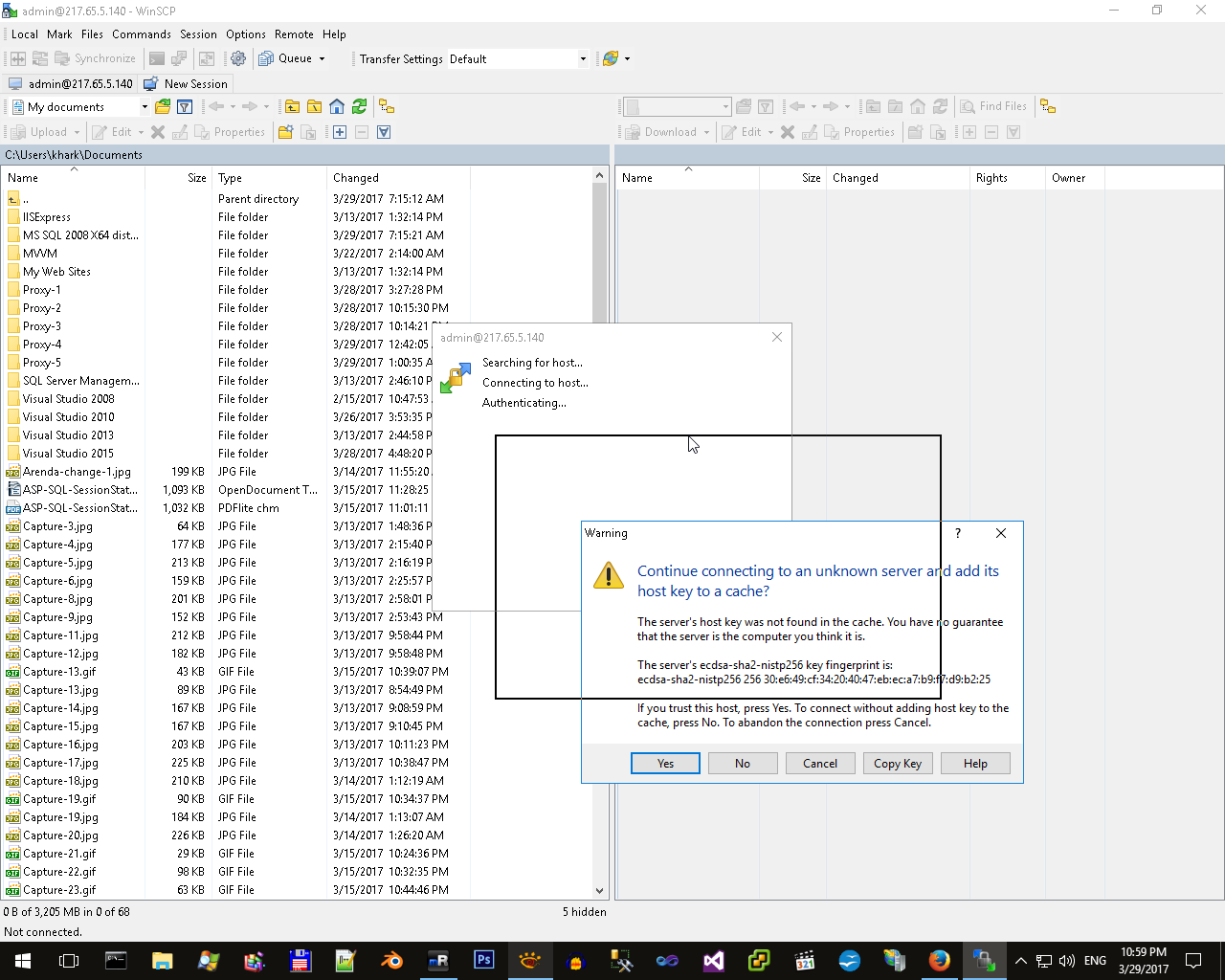Go to local parent directory icon
This screenshot has height=980, width=1225.
pyautogui.click(x=292, y=106)
